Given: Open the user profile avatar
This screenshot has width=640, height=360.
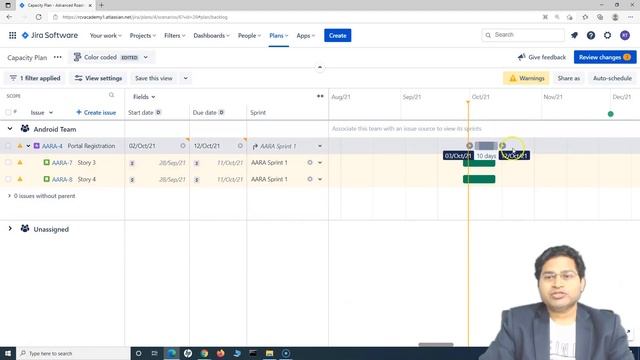Looking at the screenshot, I should [x=624, y=36].
